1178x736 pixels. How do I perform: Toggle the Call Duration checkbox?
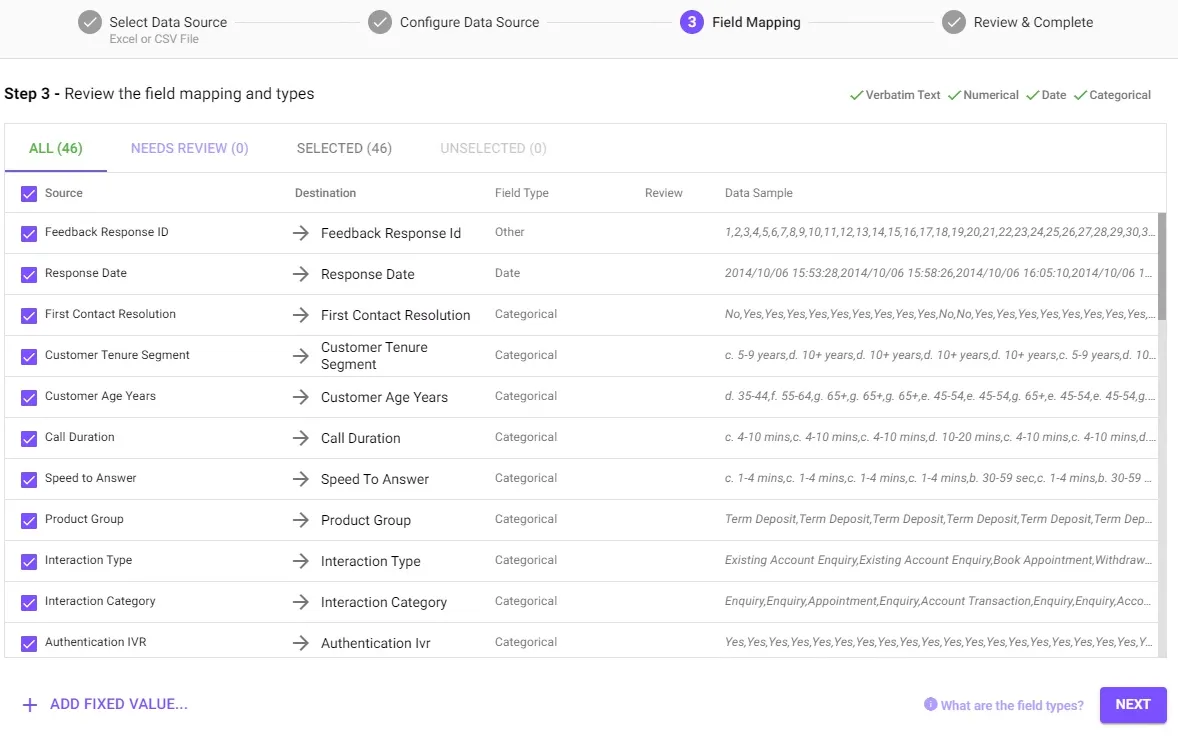29,439
